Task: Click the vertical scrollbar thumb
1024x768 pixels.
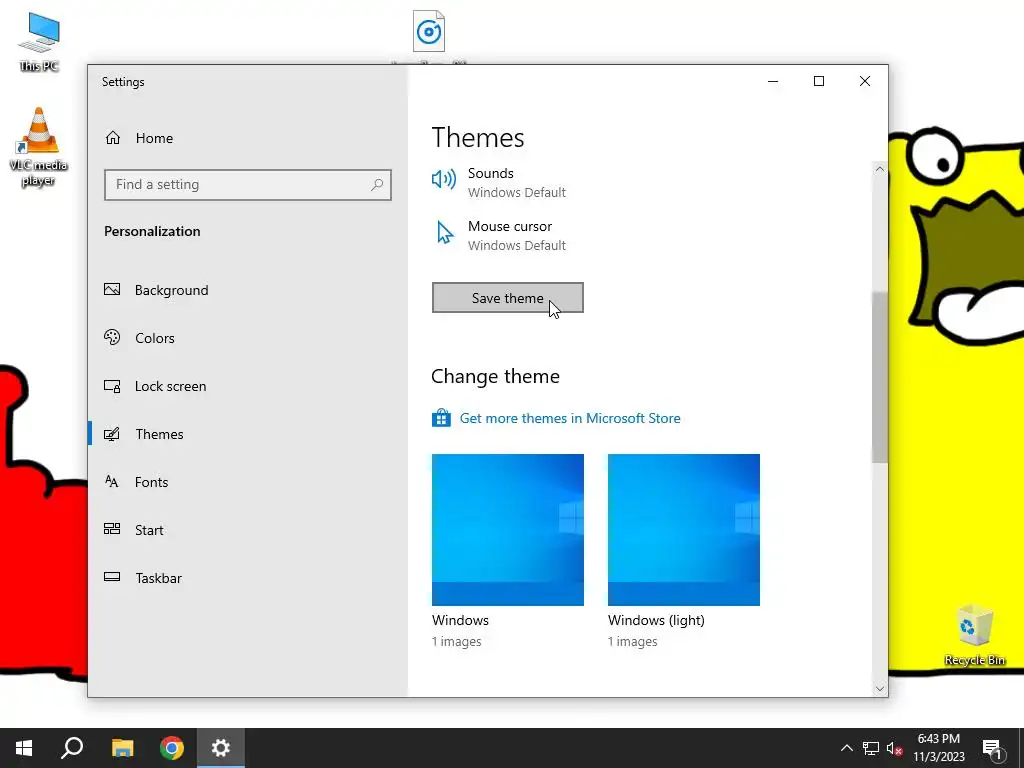Action: pos(880,377)
